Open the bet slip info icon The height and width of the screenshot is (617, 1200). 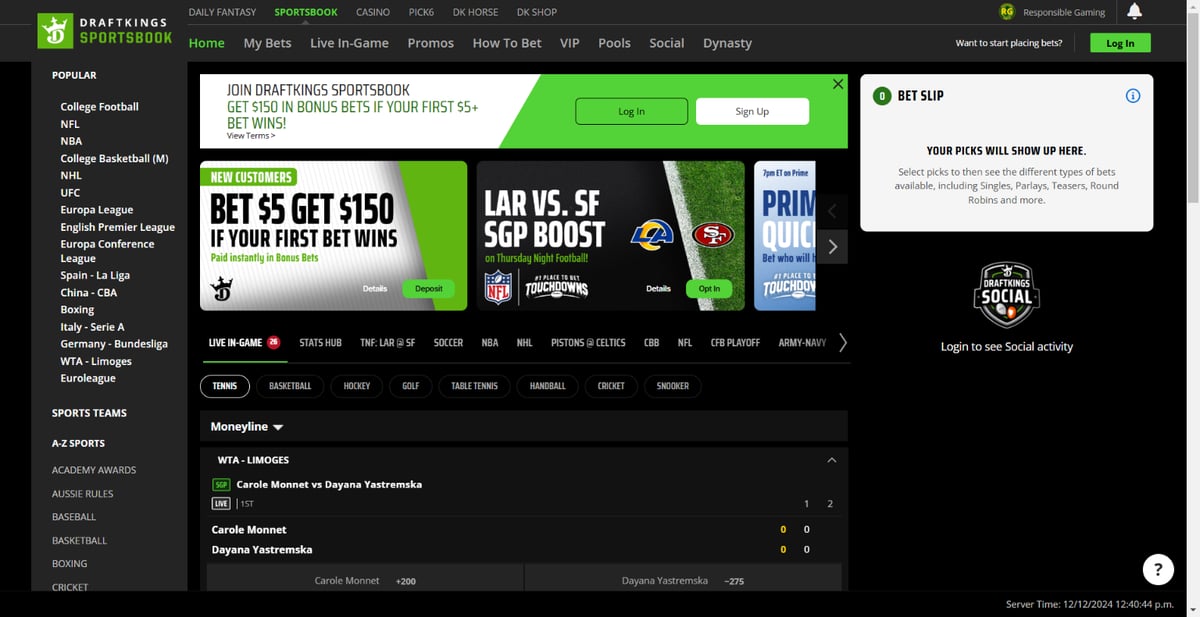(1133, 96)
